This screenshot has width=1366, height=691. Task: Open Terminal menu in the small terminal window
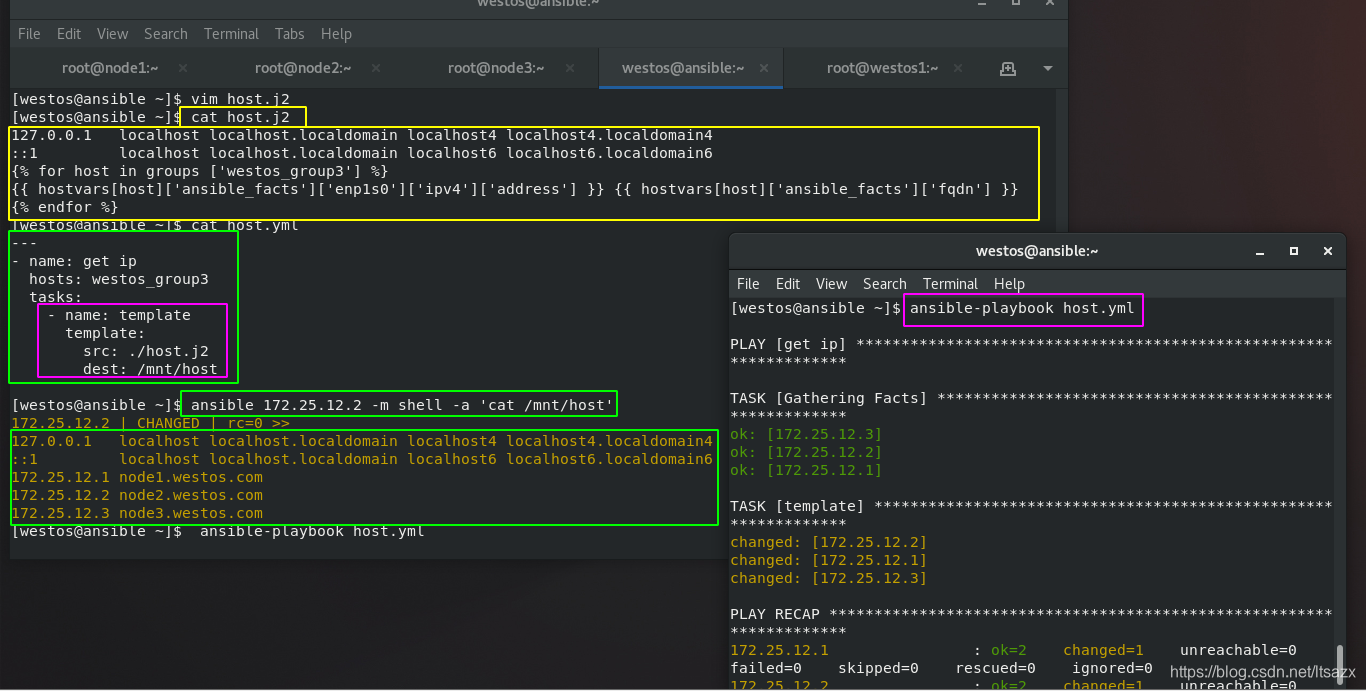[950, 284]
